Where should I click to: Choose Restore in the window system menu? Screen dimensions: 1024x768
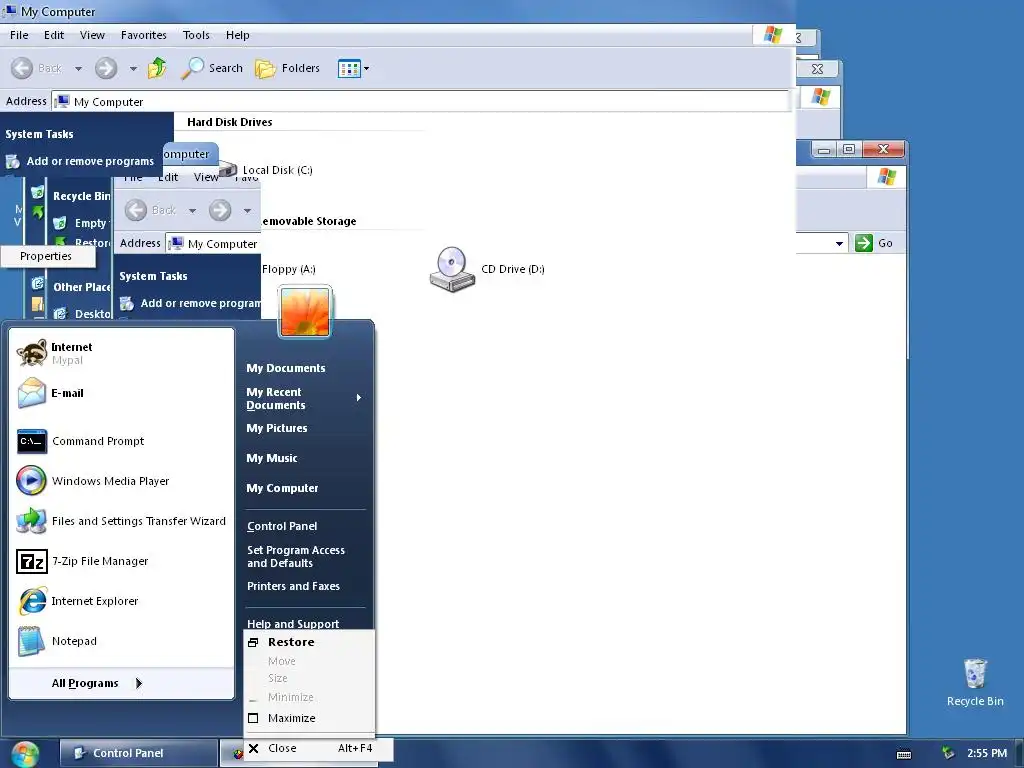pyautogui.click(x=310, y=643)
